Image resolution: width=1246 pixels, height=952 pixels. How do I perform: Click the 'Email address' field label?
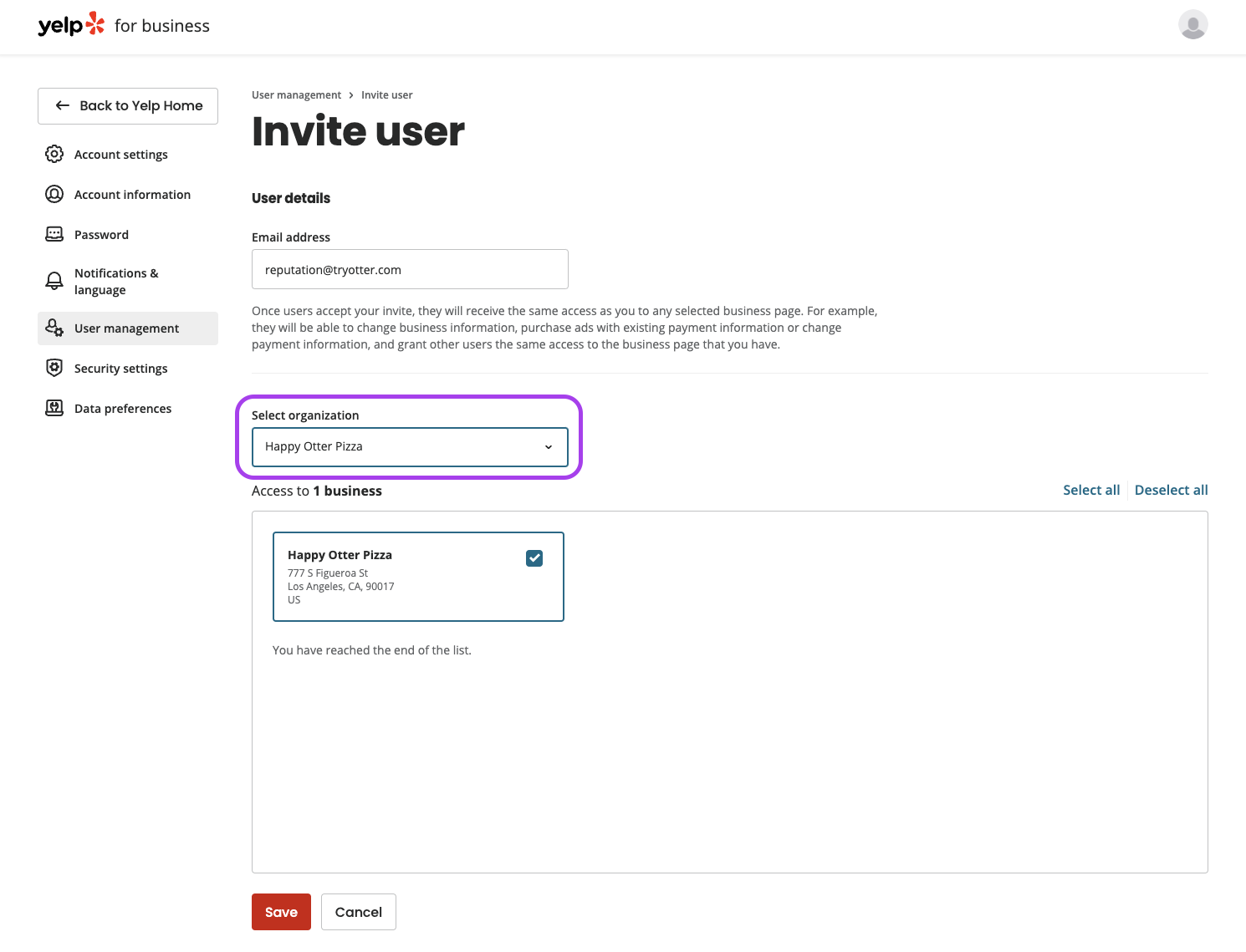click(x=291, y=237)
